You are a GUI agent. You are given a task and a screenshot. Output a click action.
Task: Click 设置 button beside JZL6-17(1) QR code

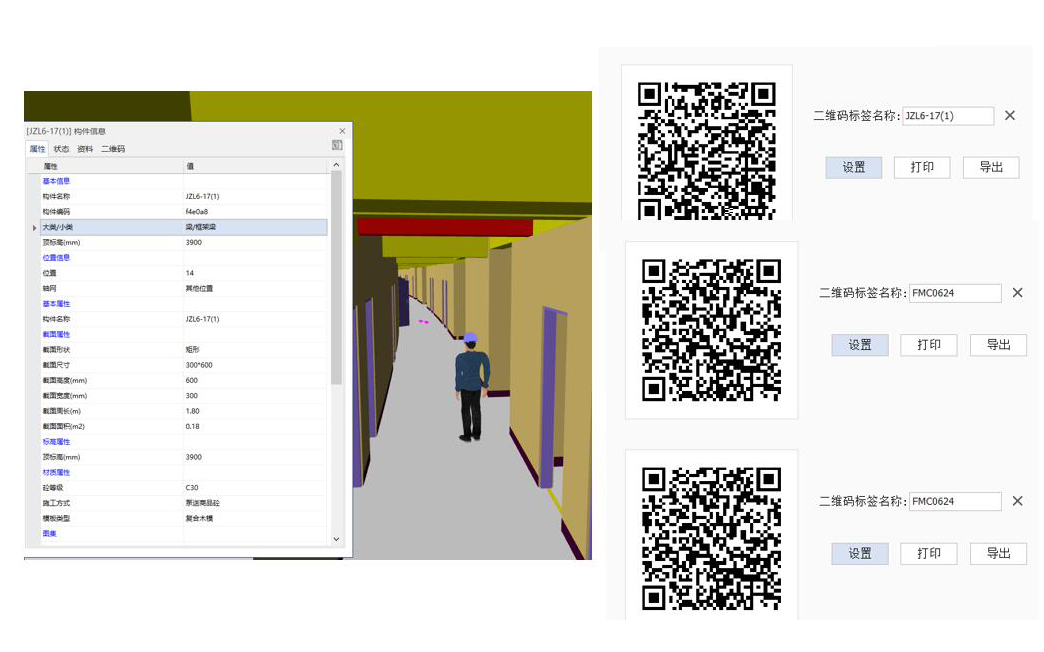[854, 167]
